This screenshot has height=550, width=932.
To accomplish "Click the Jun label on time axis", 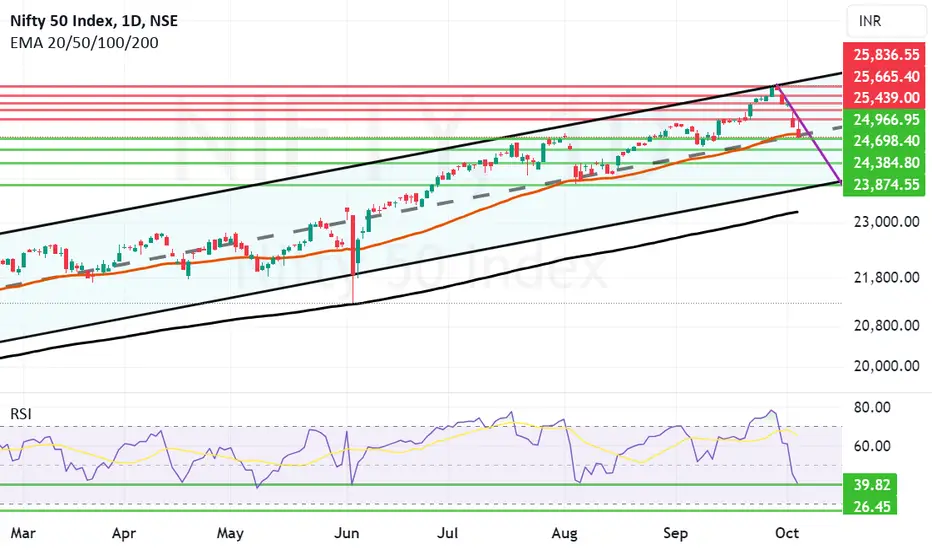I will (347, 533).
